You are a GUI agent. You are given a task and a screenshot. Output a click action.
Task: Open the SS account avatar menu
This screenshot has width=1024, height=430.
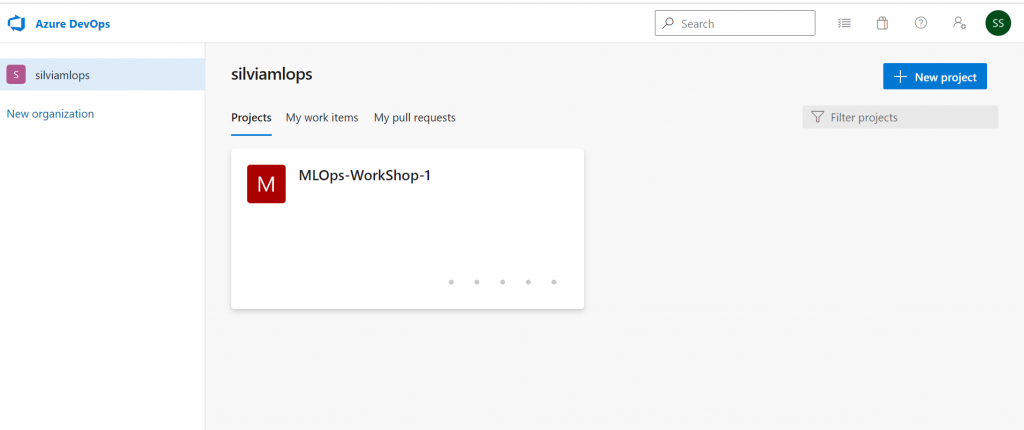click(998, 24)
